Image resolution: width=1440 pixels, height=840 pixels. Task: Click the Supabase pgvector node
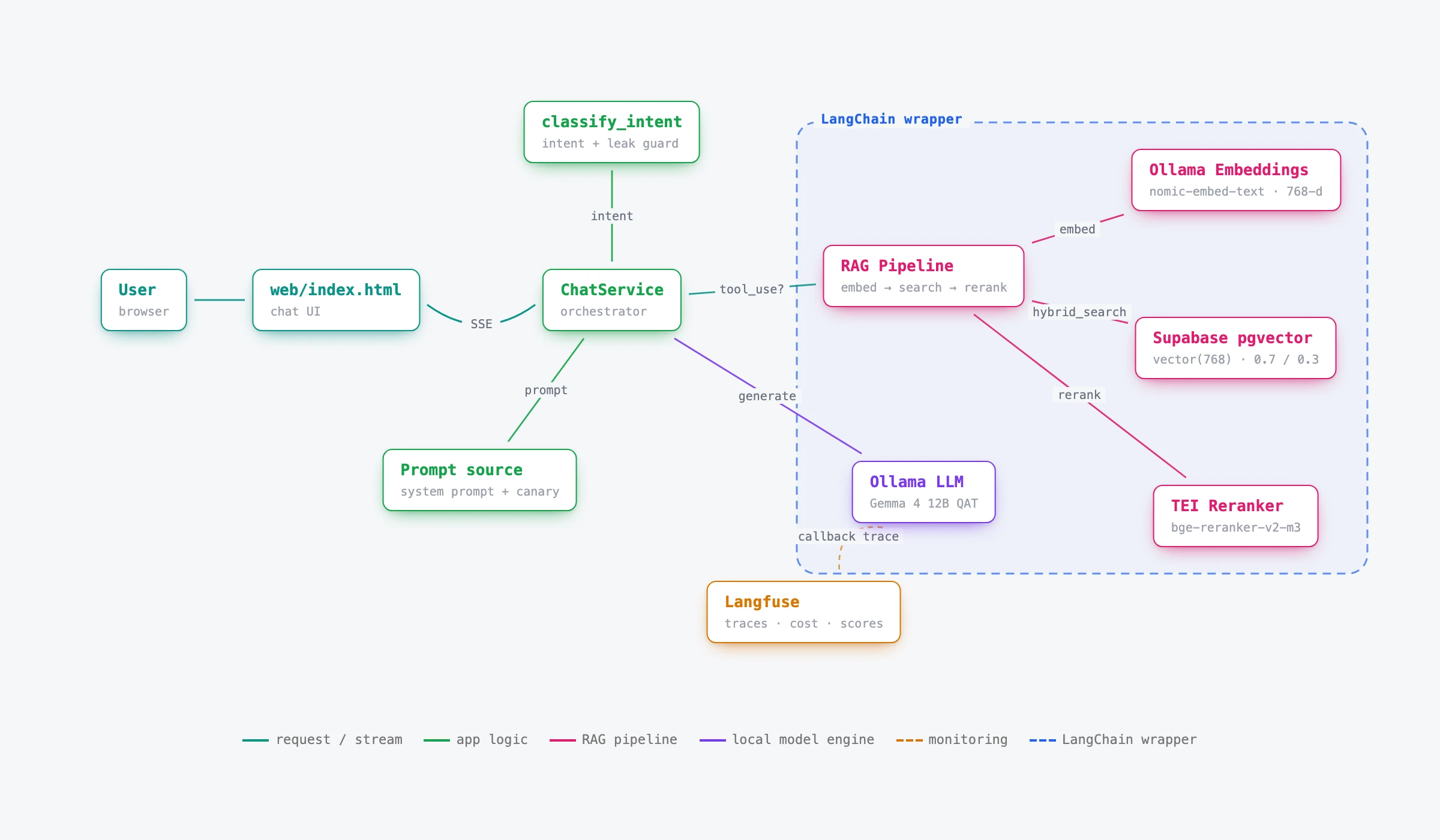pos(1235,348)
